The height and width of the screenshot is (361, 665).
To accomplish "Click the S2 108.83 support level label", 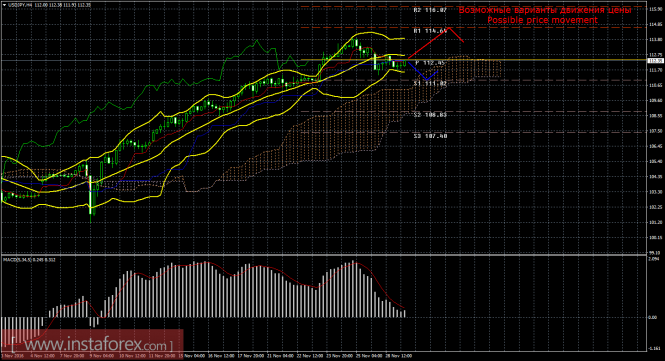I will click(x=430, y=115).
